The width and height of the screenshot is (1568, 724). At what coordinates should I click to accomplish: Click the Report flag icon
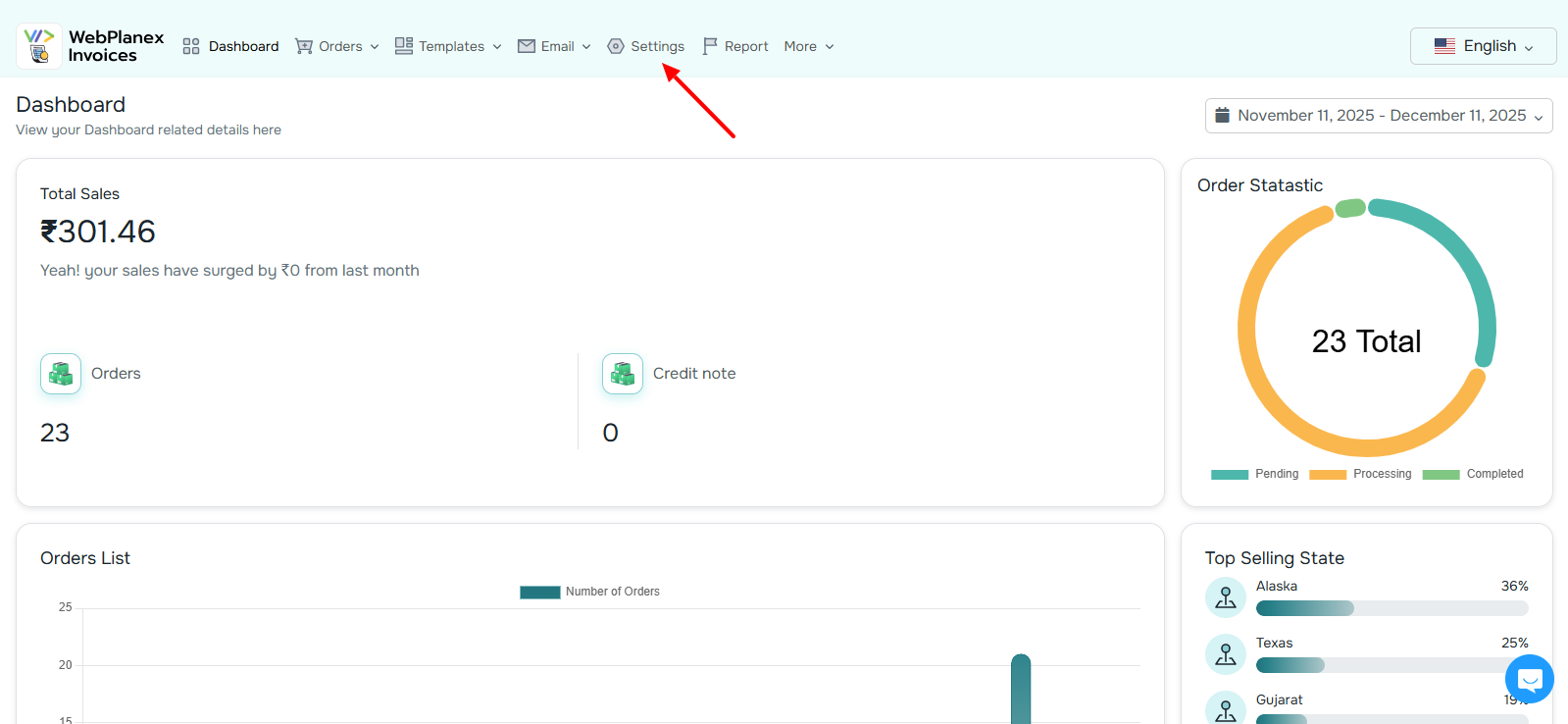click(x=710, y=46)
